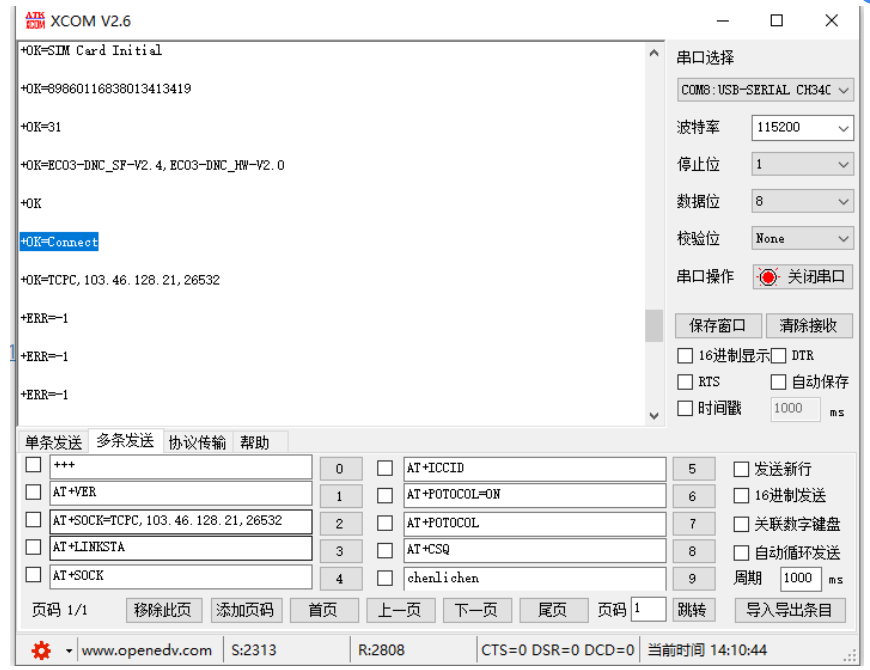Click the 清除接收 clear receive button
870x670 pixels.
point(810,325)
